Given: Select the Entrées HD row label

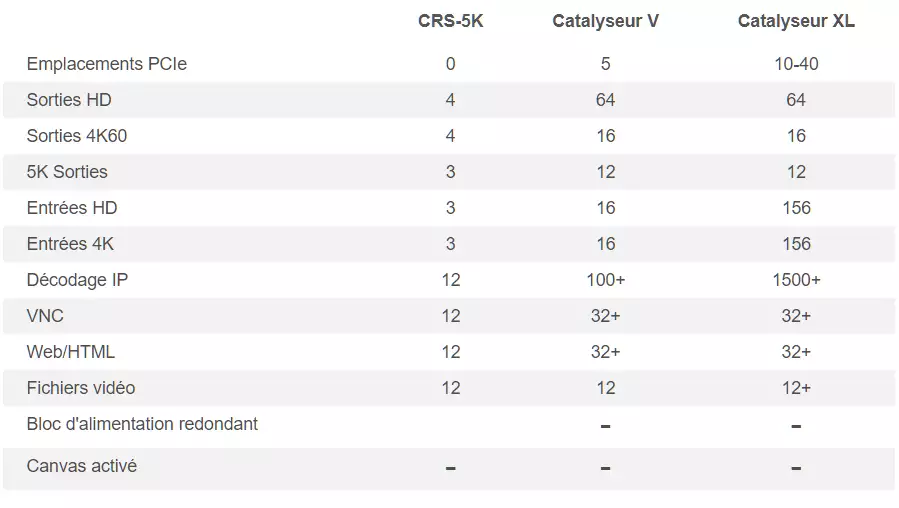Looking at the screenshot, I should pyautogui.click(x=72, y=208).
